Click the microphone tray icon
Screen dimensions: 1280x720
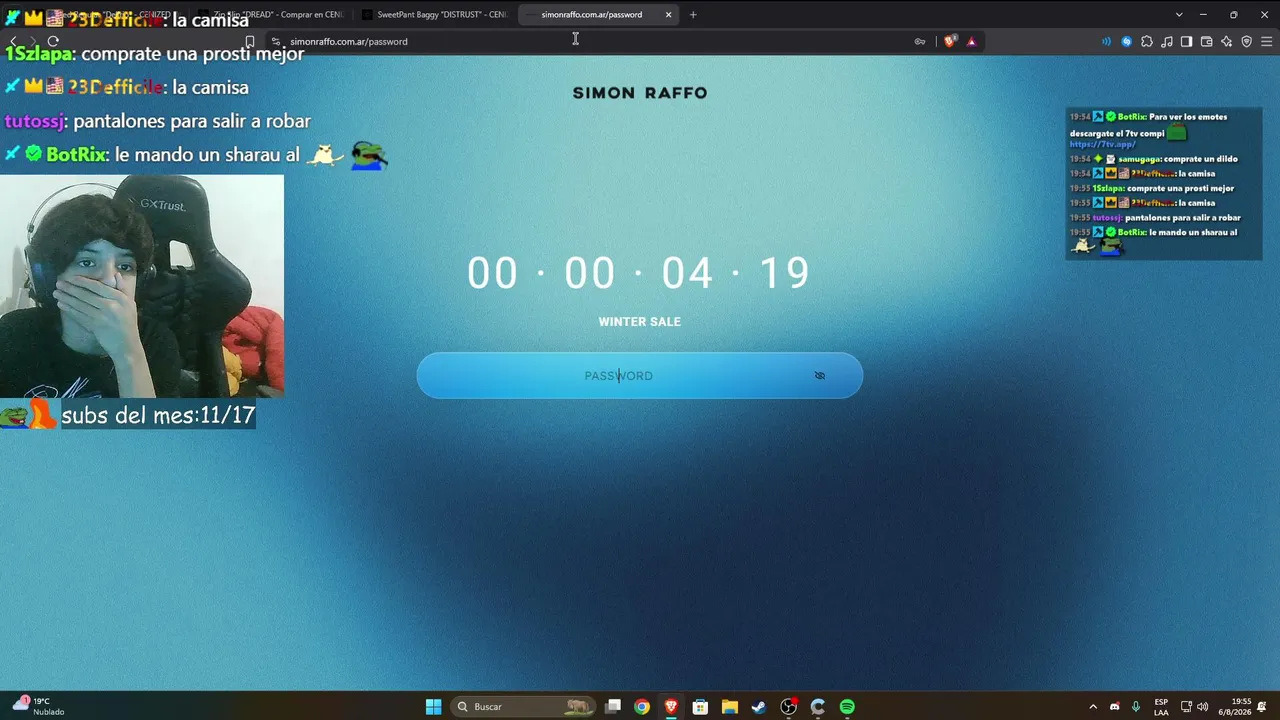(x=1136, y=707)
